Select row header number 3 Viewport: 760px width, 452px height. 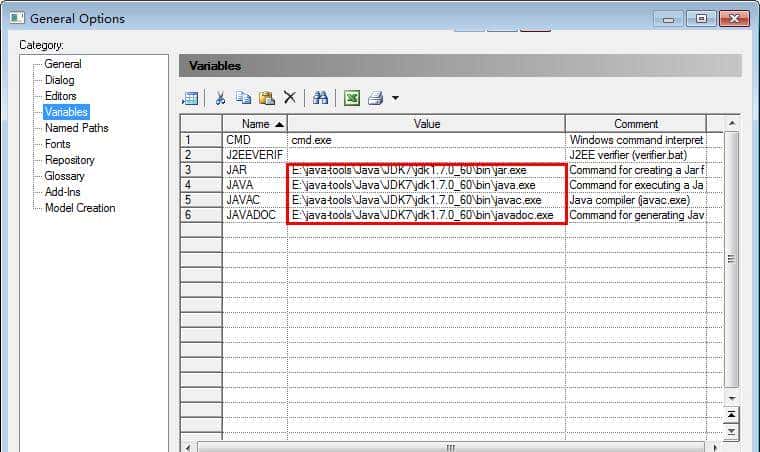click(201, 170)
